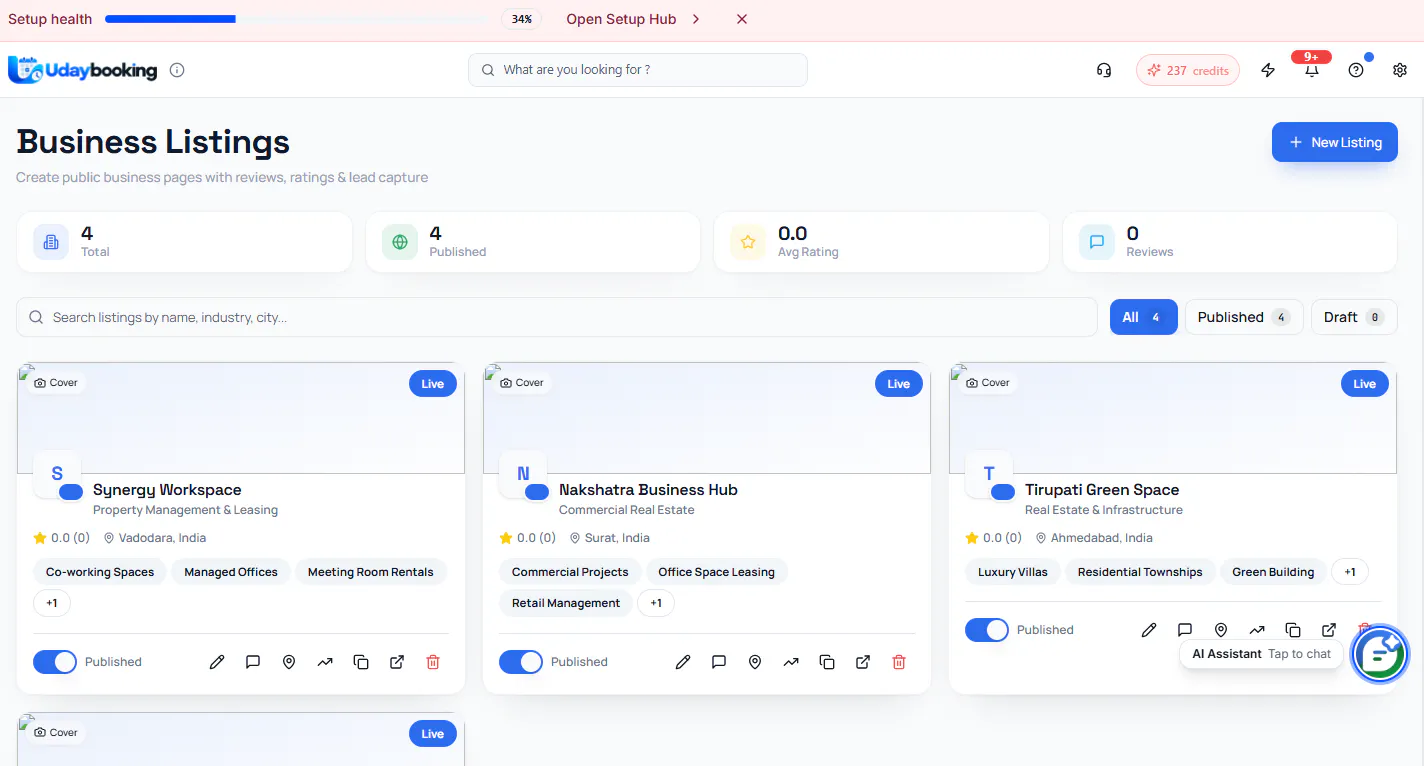
Task: Click the Commercial Projects tag
Action: [570, 572]
